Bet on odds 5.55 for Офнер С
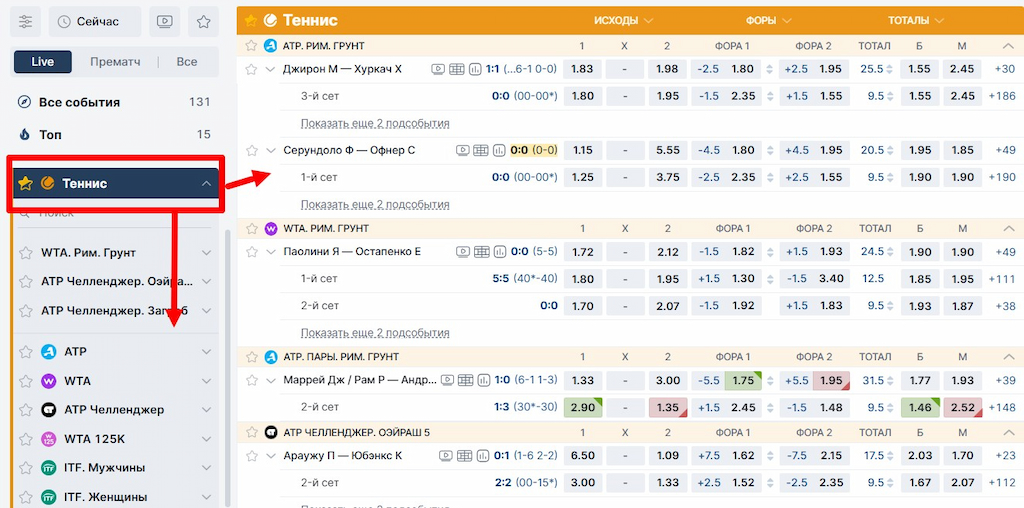The width and height of the screenshot is (1024, 508). tap(667, 150)
